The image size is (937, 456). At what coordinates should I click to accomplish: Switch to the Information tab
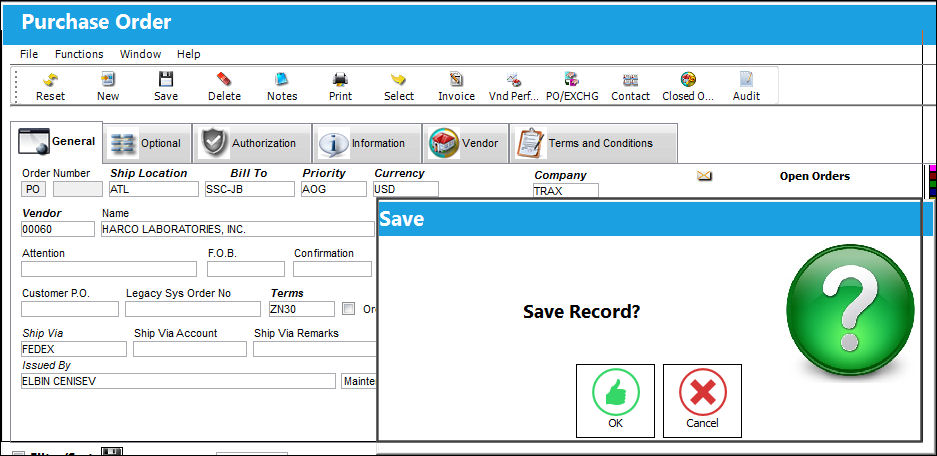(367, 143)
